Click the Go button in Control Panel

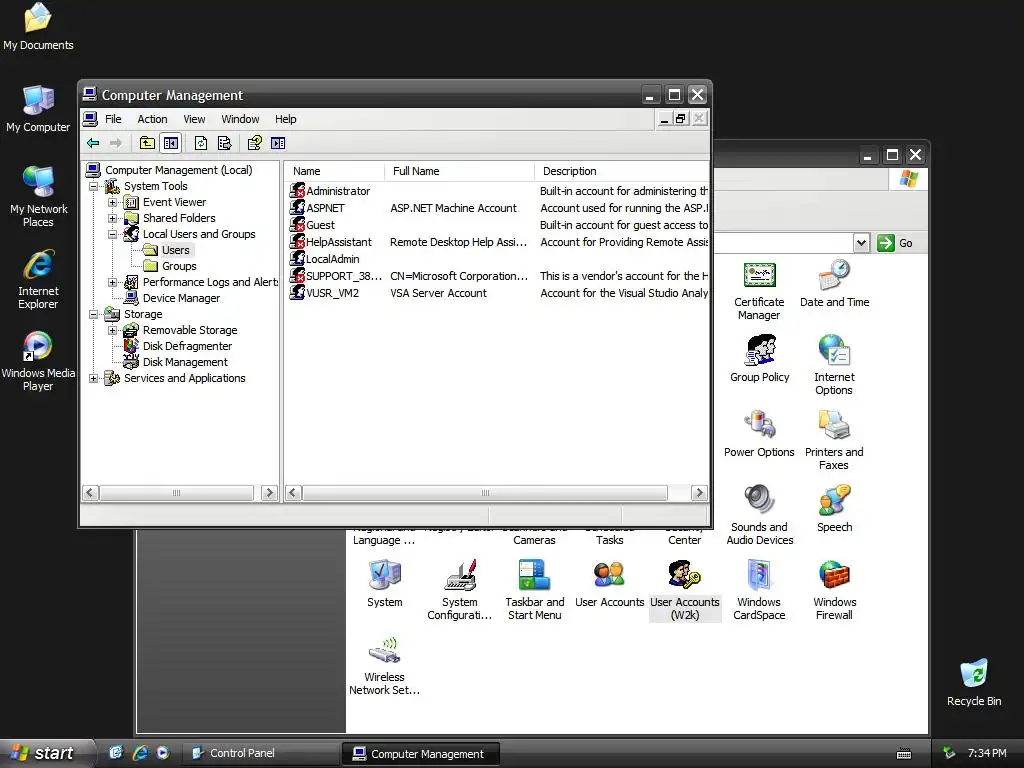pyautogui.click(x=895, y=243)
